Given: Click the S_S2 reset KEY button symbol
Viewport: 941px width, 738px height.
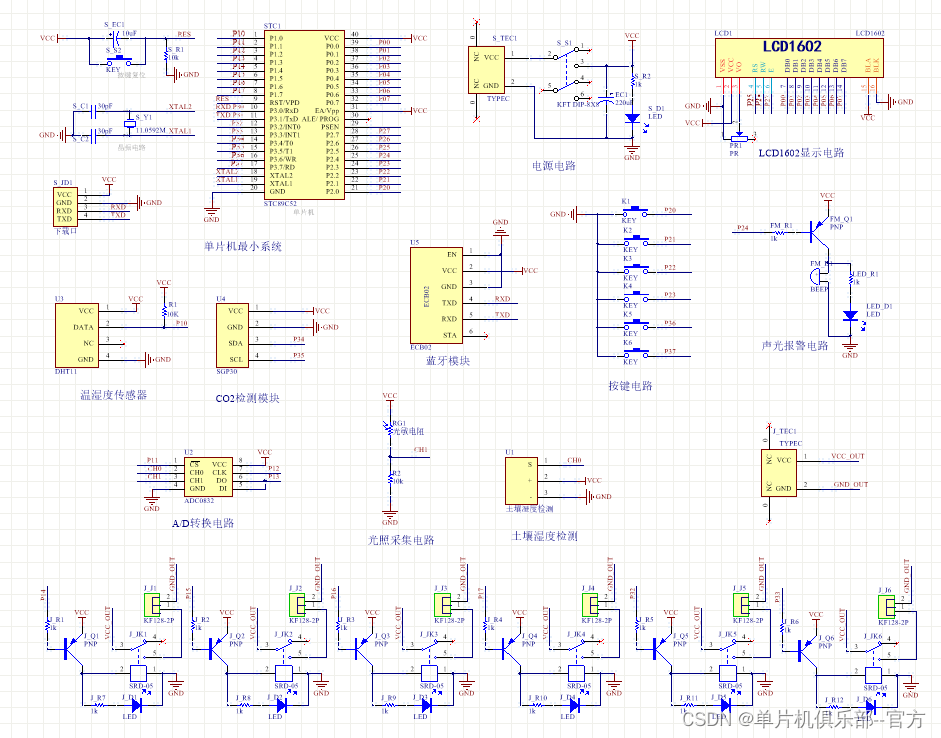Looking at the screenshot, I should (x=119, y=60).
